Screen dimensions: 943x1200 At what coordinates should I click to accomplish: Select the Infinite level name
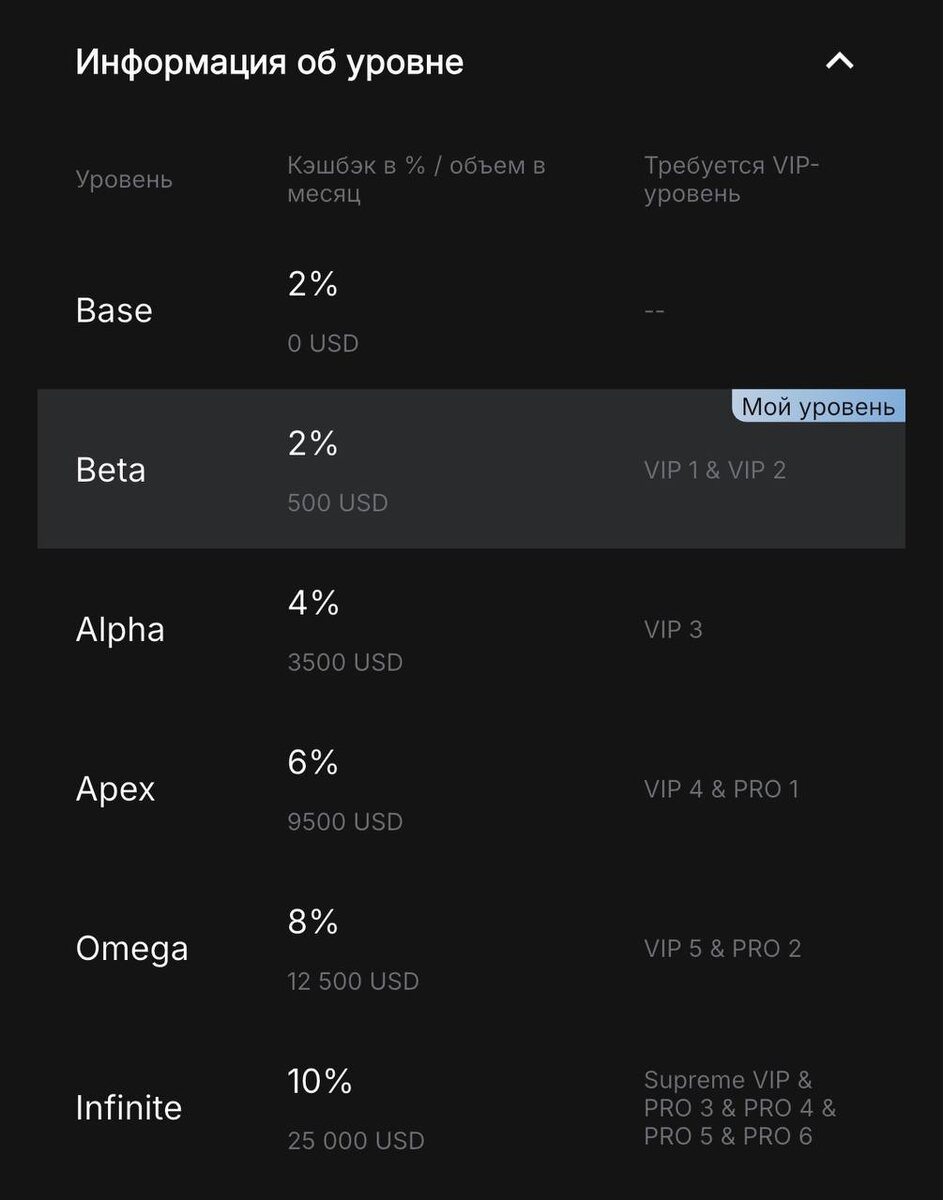[x=129, y=1108]
